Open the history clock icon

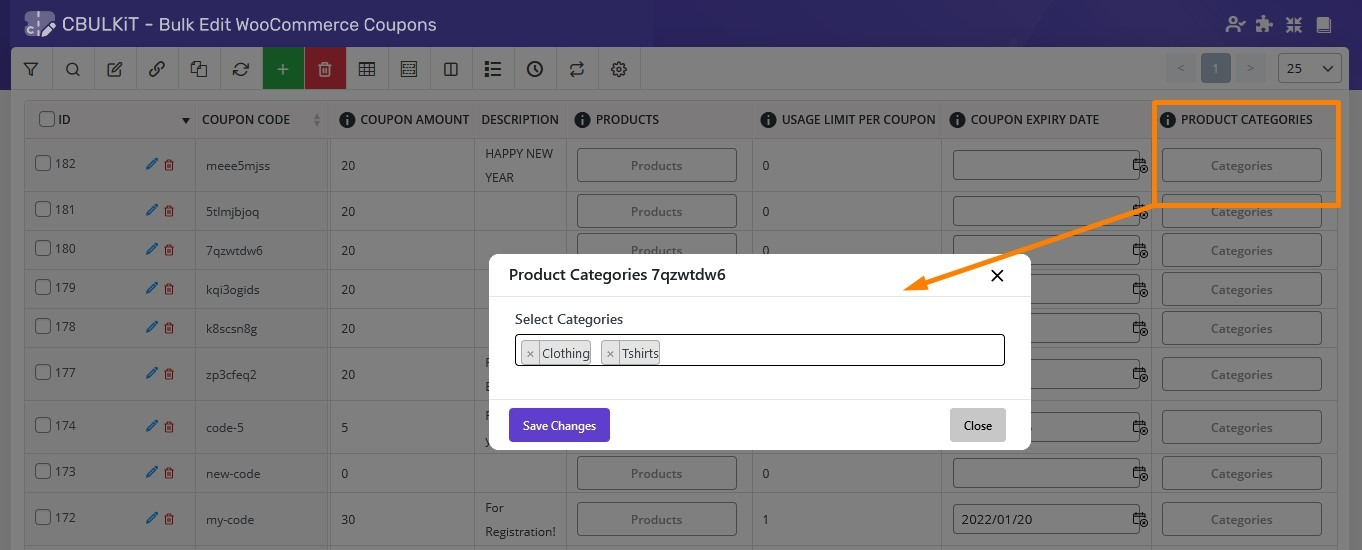click(535, 69)
